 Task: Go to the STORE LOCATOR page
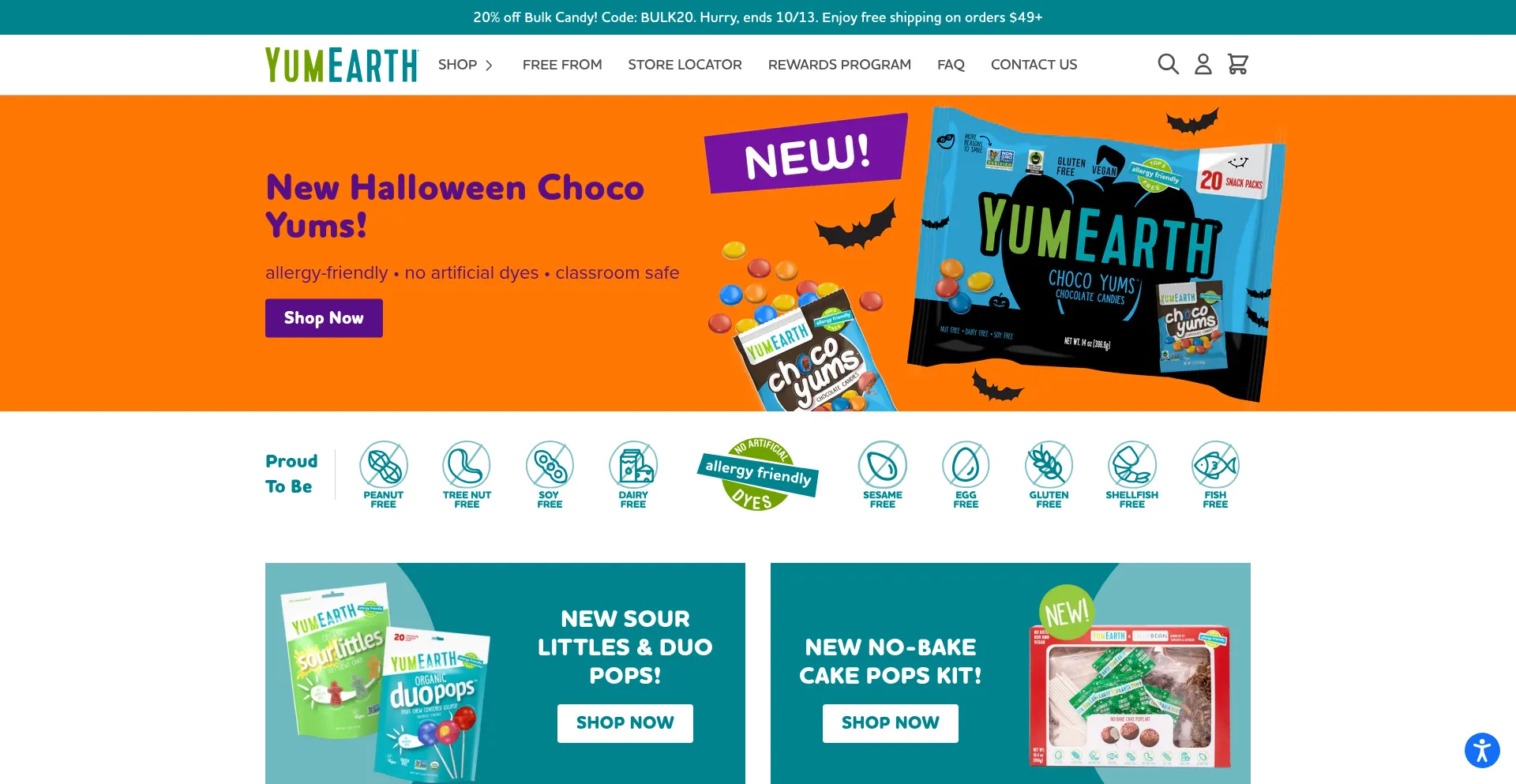[685, 65]
